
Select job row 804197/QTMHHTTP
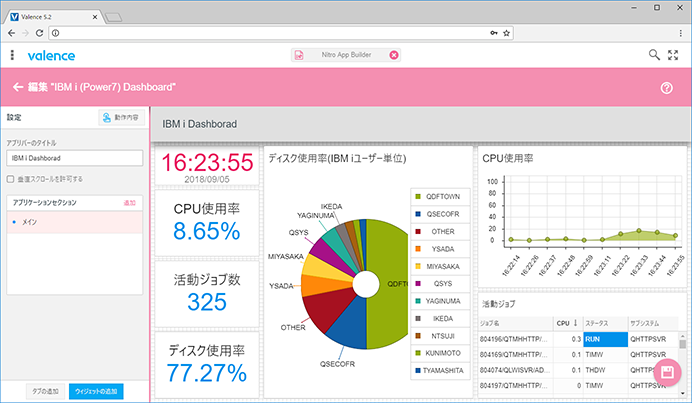(x=578, y=386)
